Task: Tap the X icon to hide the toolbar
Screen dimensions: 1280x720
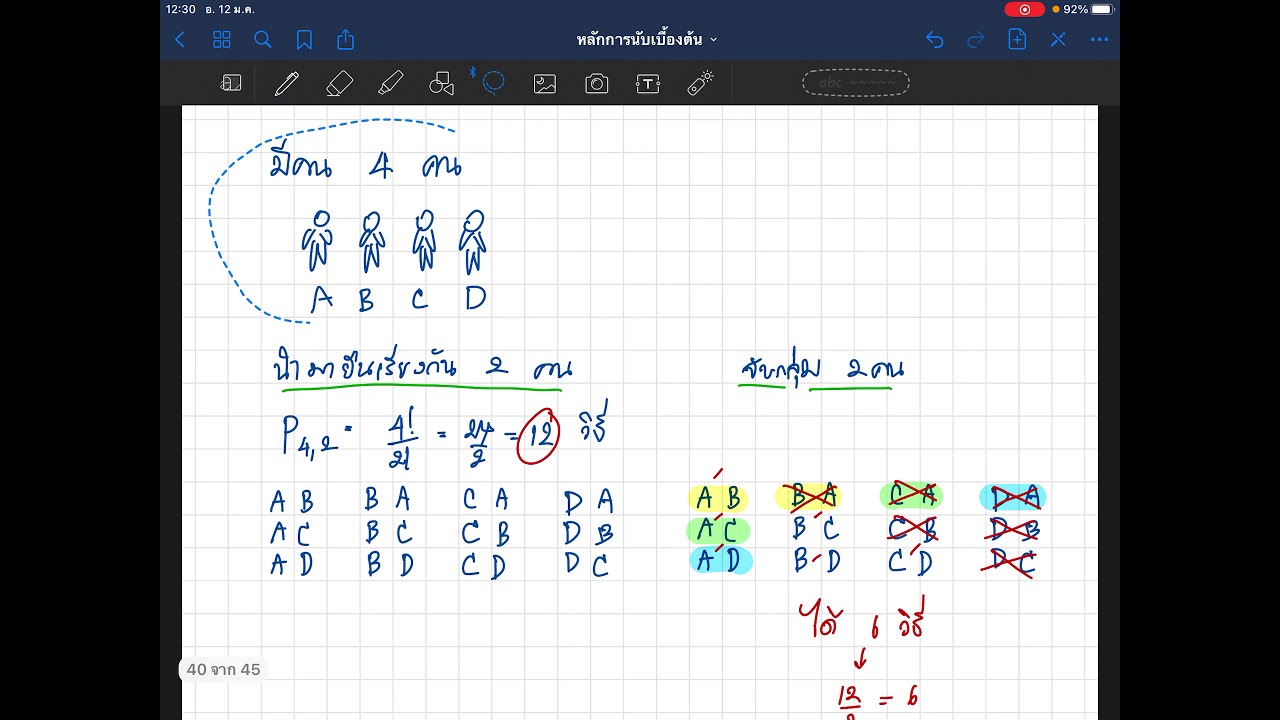Action: (1058, 40)
